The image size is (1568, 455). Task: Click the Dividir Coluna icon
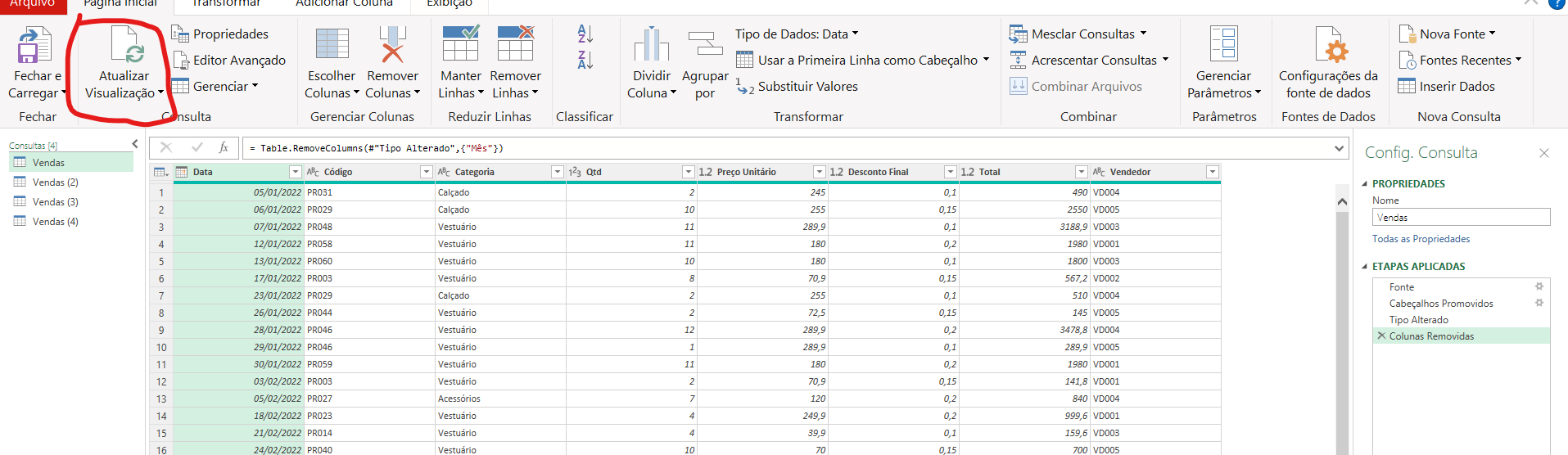point(651,45)
